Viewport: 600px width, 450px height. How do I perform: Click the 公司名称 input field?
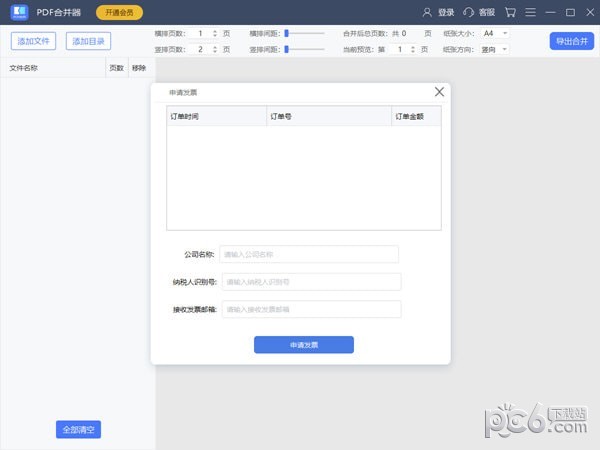[x=309, y=254]
